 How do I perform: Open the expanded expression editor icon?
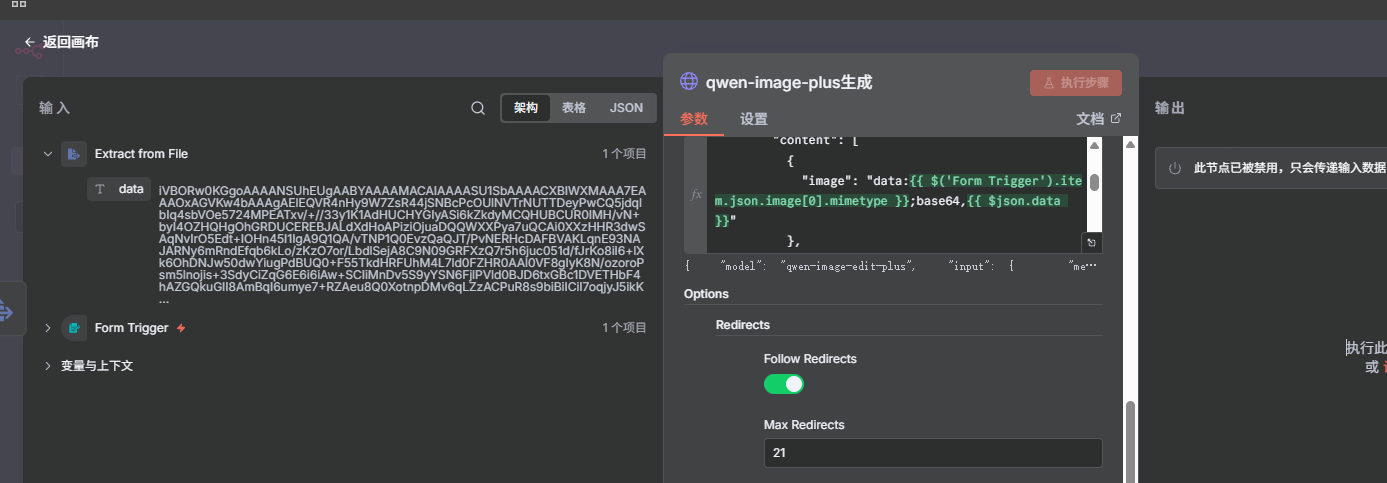(1092, 242)
